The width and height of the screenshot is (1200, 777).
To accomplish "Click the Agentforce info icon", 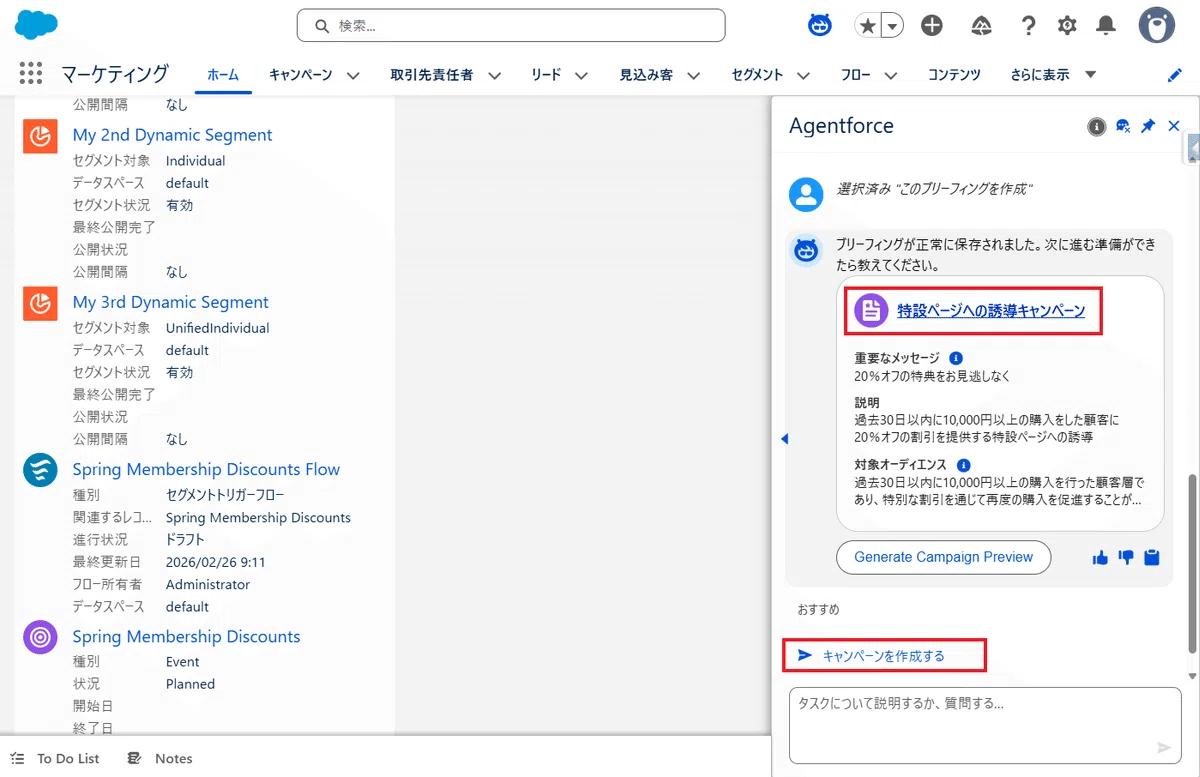I will click(x=1097, y=126).
